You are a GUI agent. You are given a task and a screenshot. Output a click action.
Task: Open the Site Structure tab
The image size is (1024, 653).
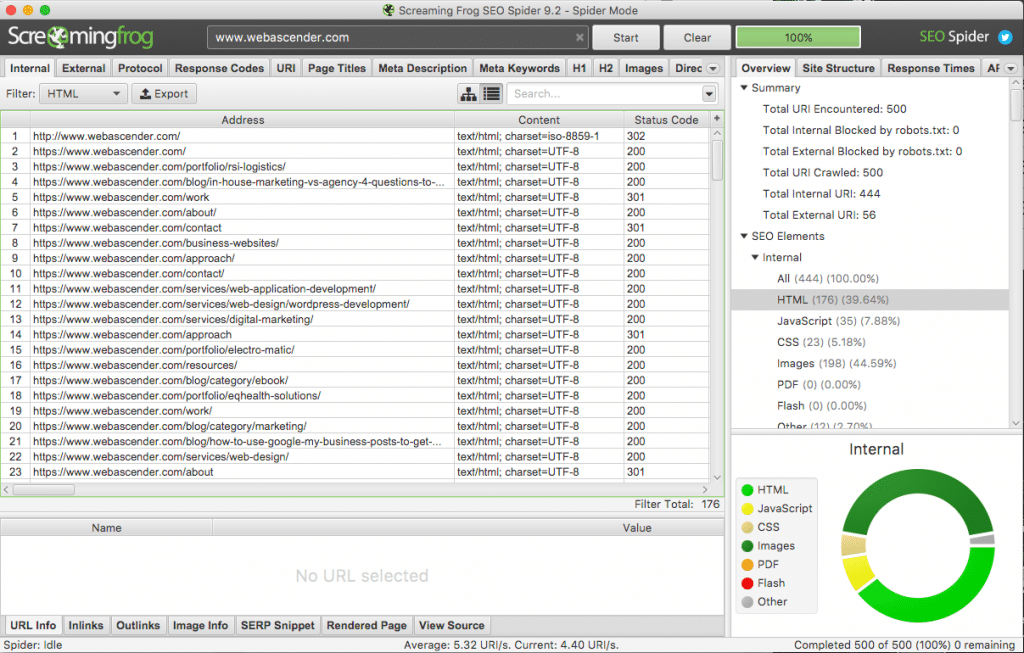pos(838,67)
